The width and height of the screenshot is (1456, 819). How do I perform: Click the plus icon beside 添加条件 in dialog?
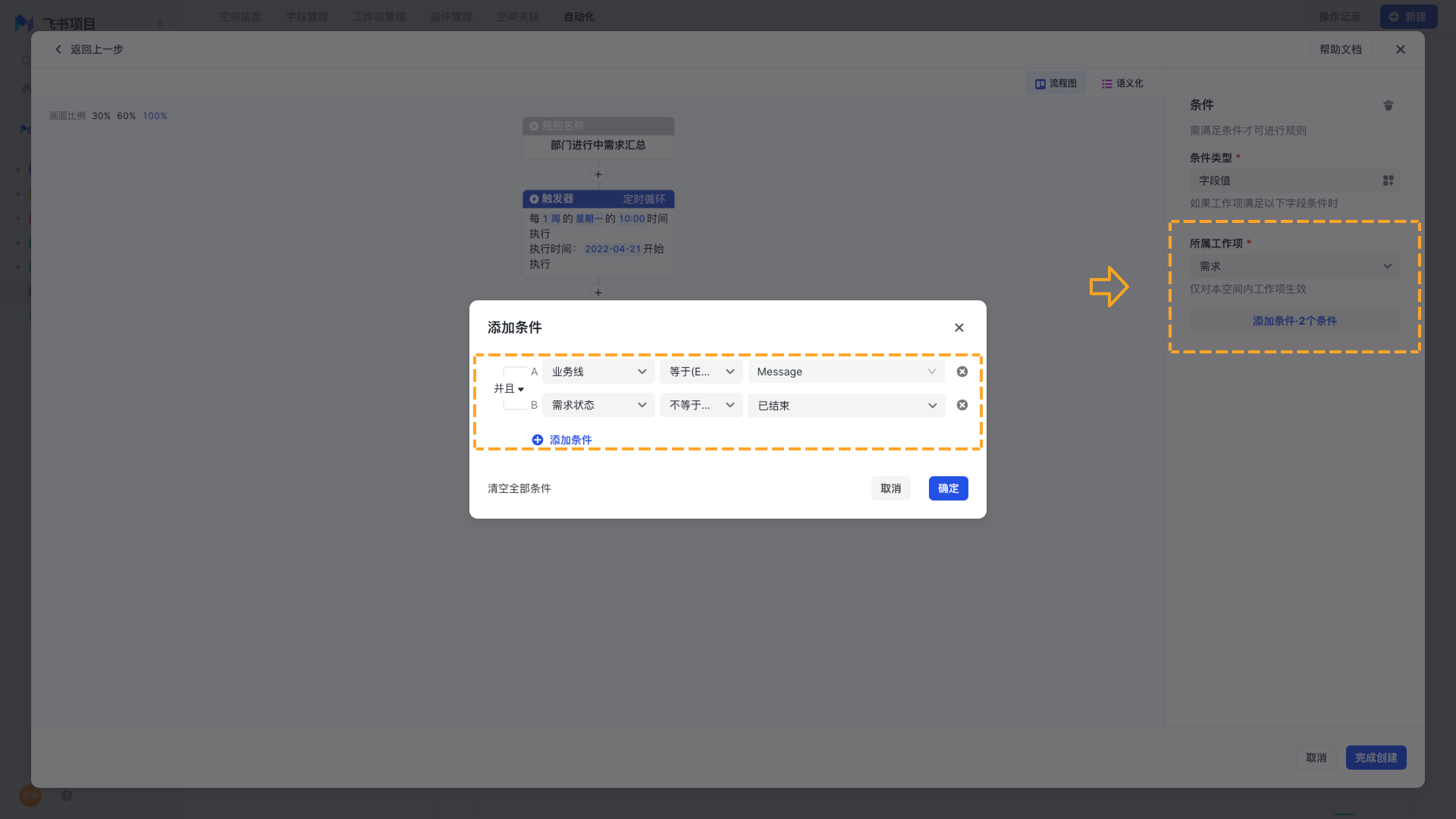538,440
